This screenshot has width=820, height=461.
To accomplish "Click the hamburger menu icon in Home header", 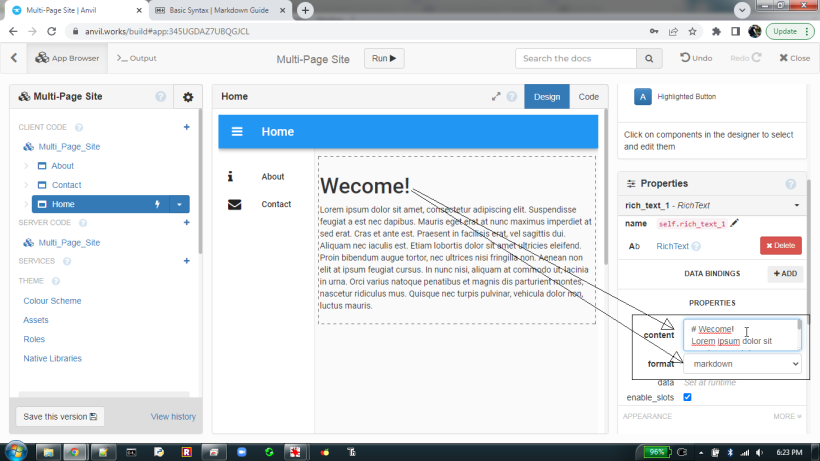I will (237, 132).
